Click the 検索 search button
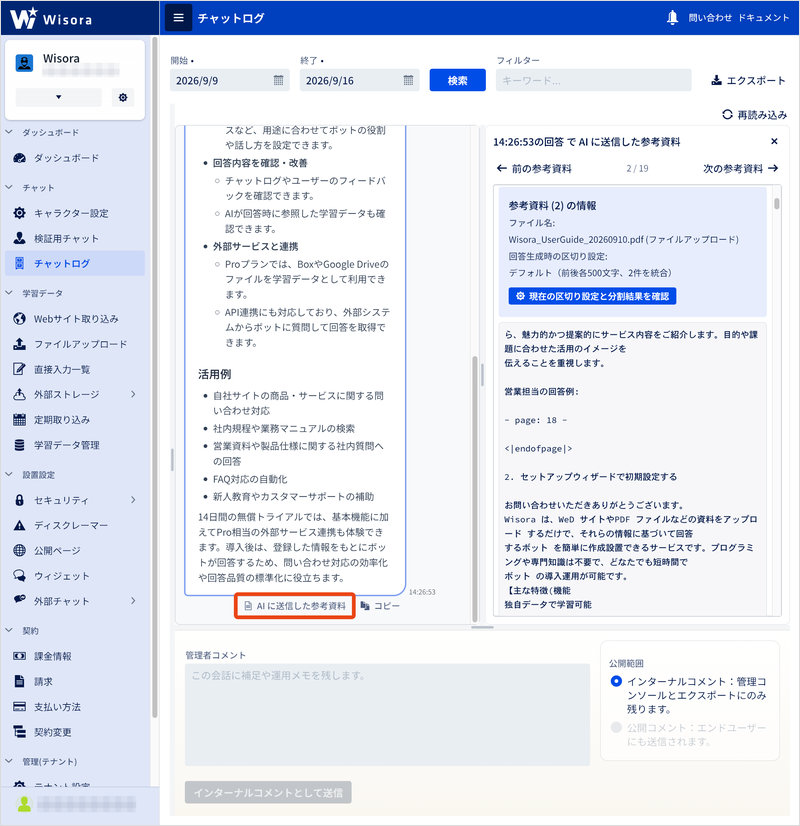Viewport: 800px width, 826px height. tap(457, 80)
